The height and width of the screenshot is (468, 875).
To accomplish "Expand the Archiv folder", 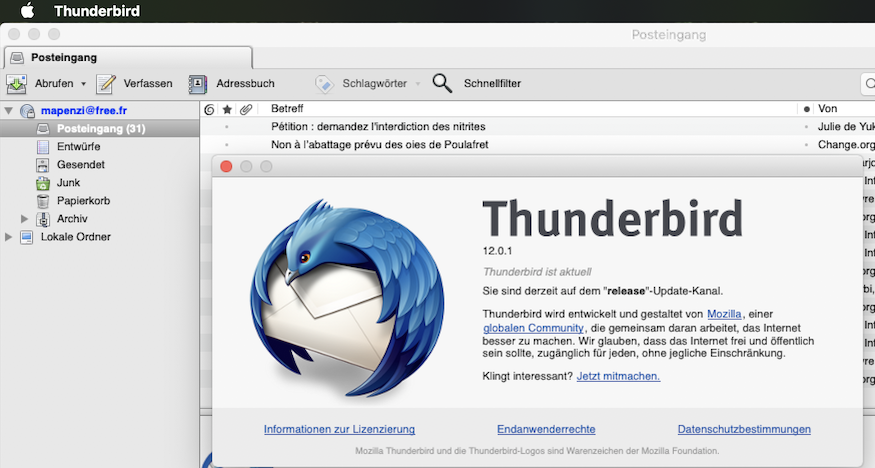I will point(25,219).
